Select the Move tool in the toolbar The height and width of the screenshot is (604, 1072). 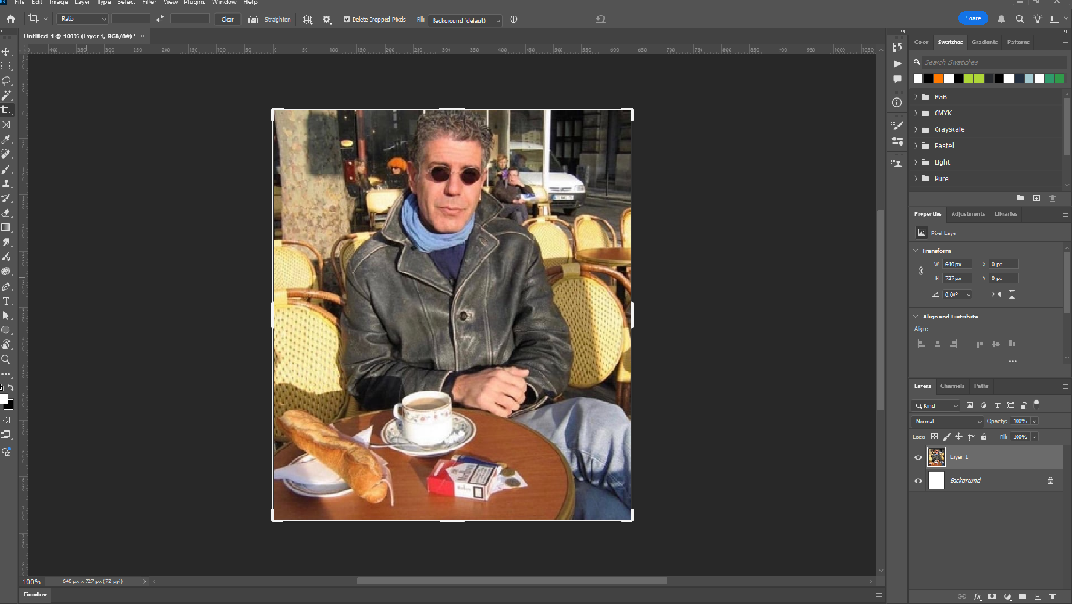pyautogui.click(x=6, y=51)
